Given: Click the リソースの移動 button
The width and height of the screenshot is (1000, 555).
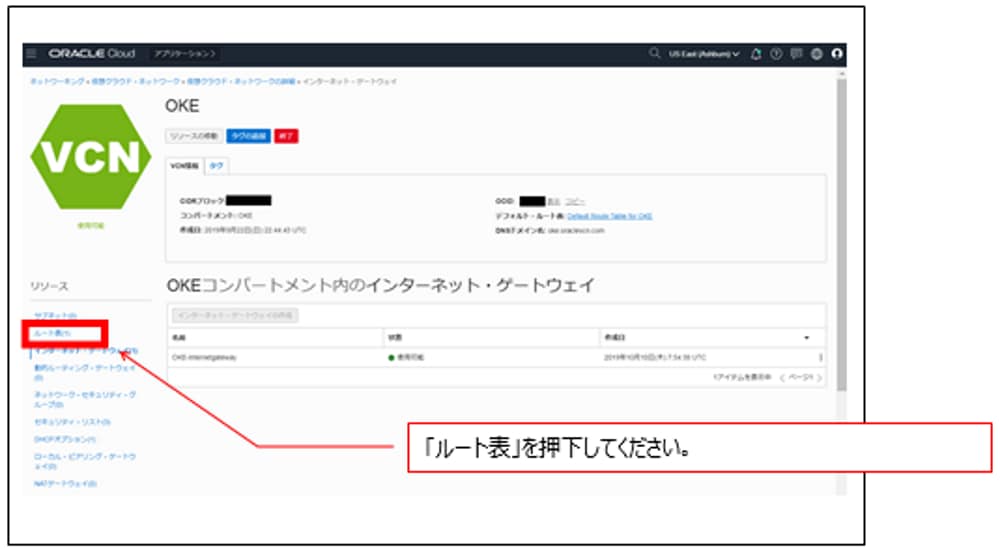Looking at the screenshot, I should pyautogui.click(x=194, y=136).
